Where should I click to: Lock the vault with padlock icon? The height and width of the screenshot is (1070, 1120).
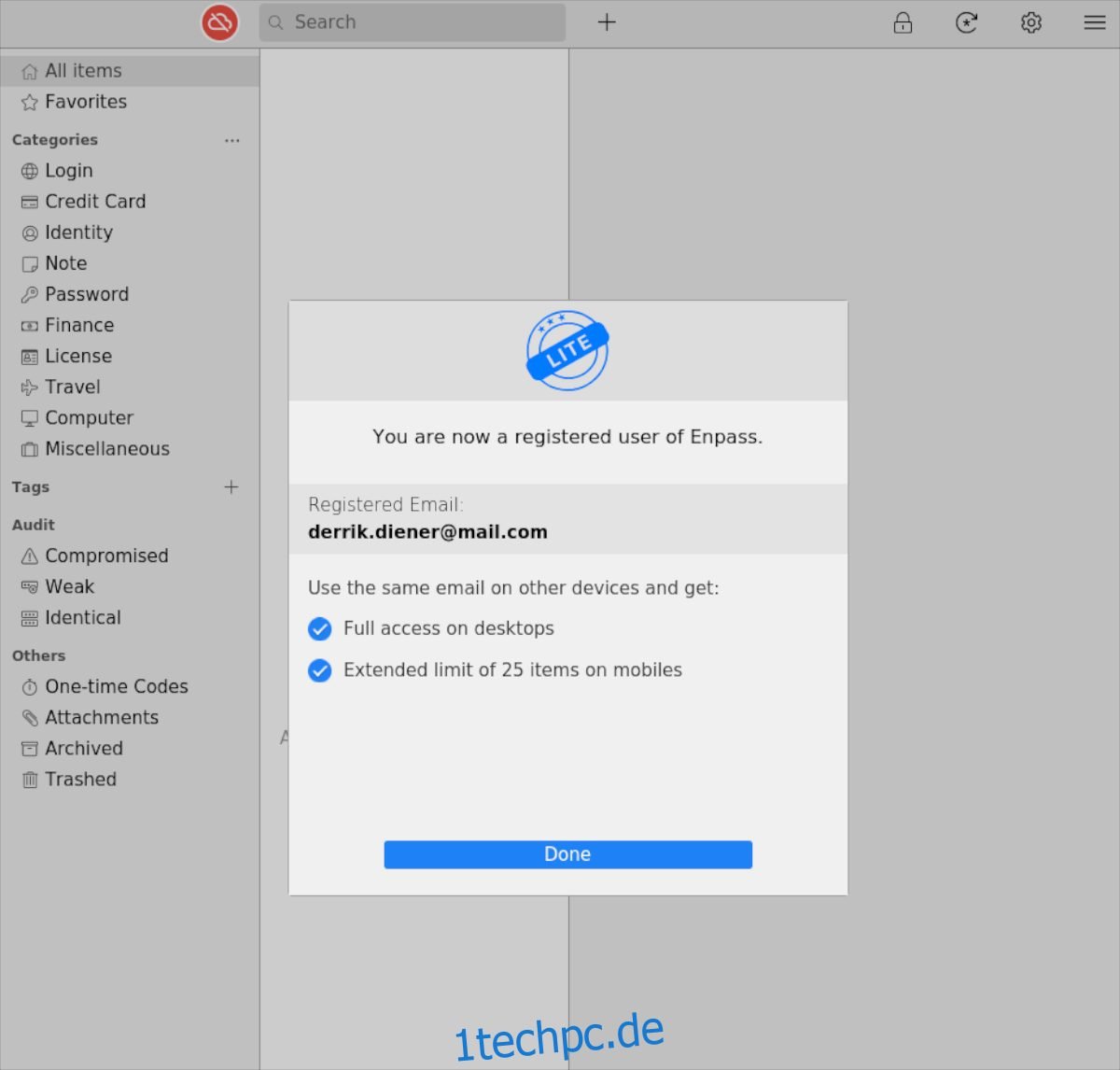(x=903, y=22)
